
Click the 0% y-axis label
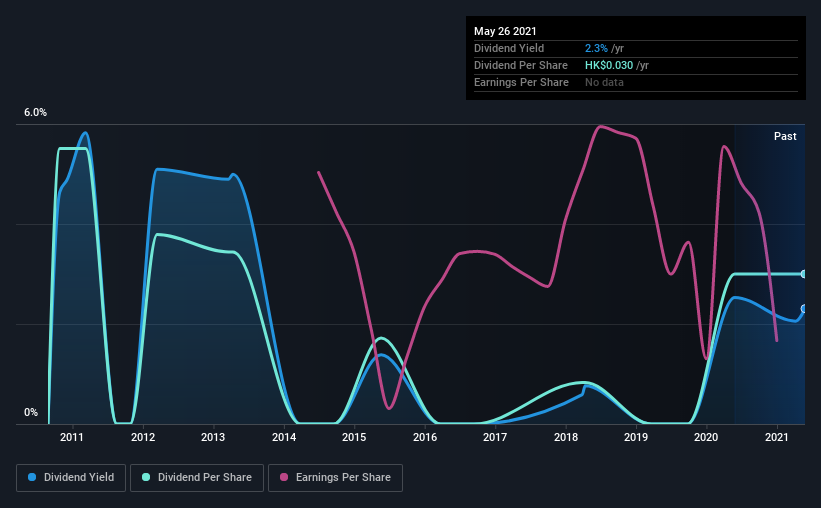point(31,413)
